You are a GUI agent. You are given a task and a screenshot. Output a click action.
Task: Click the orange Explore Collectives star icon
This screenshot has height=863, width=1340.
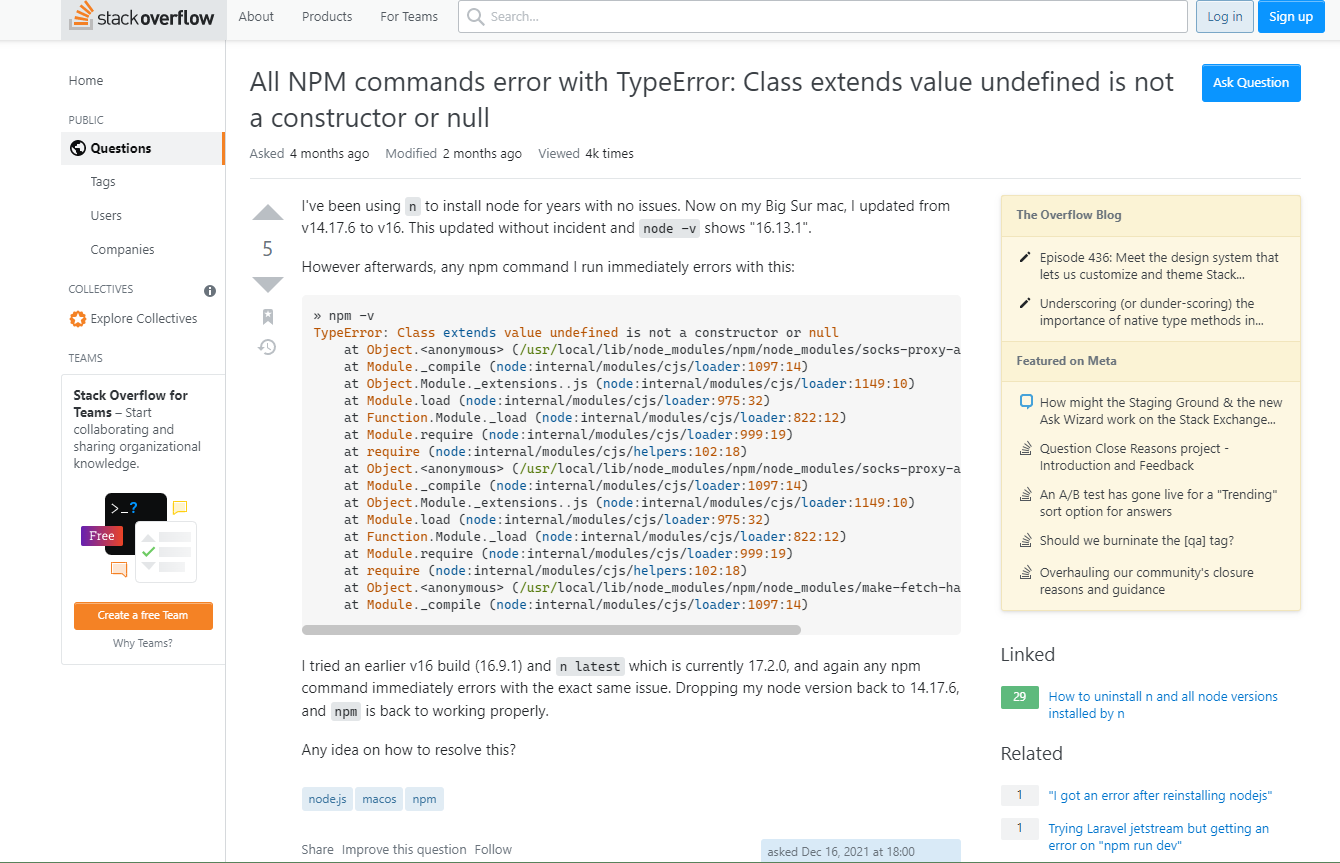coord(77,319)
